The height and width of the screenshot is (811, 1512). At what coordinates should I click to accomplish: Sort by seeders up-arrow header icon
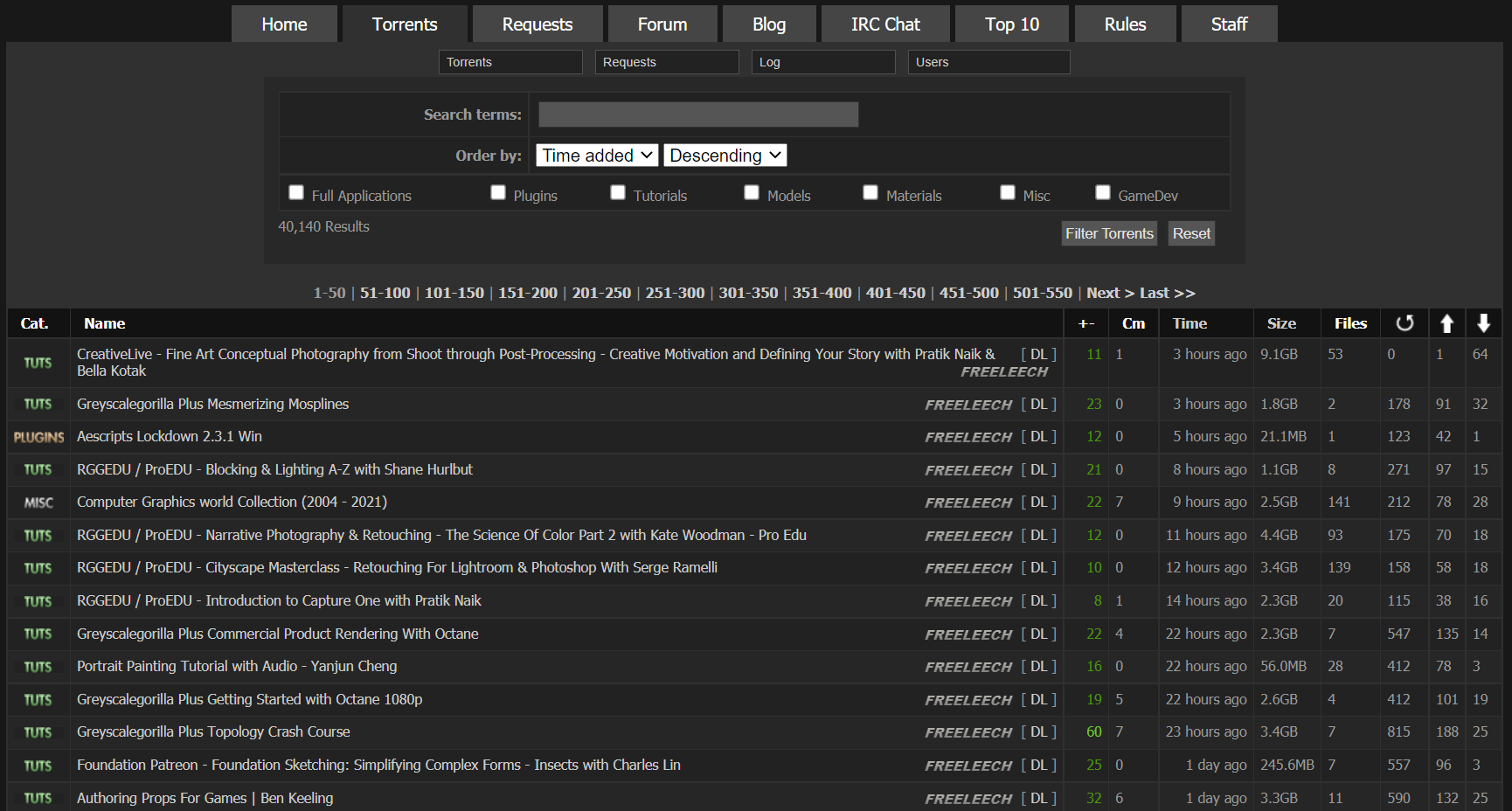(x=1446, y=323)
